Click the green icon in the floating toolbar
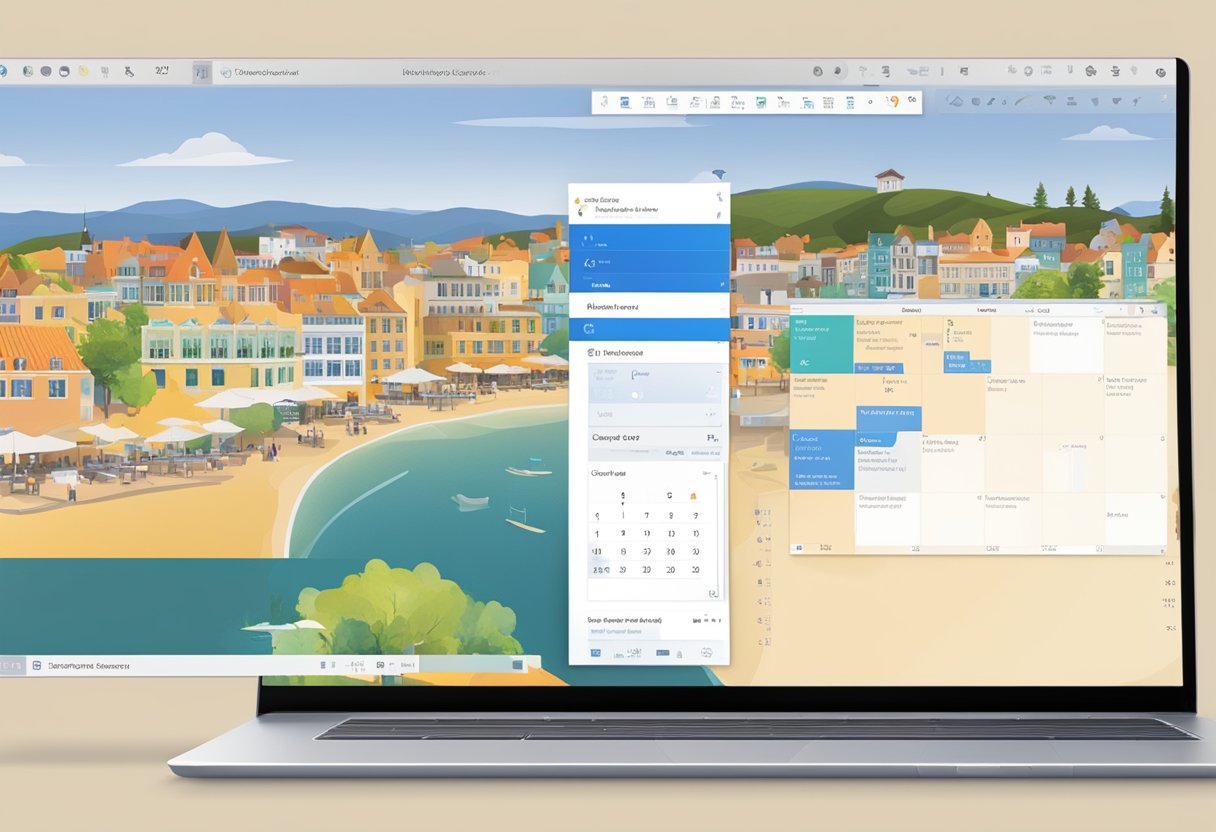The image size is (1216, 832). tap(760, 102)
